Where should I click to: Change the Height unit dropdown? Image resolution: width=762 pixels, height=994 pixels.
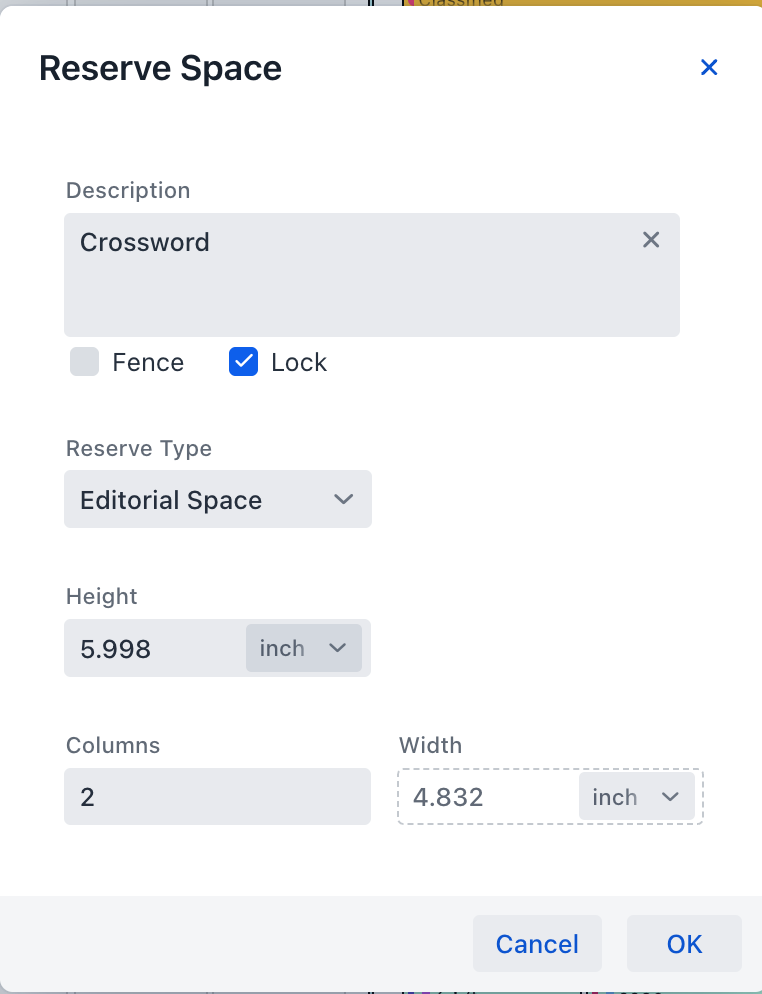(x=303, y=648)
